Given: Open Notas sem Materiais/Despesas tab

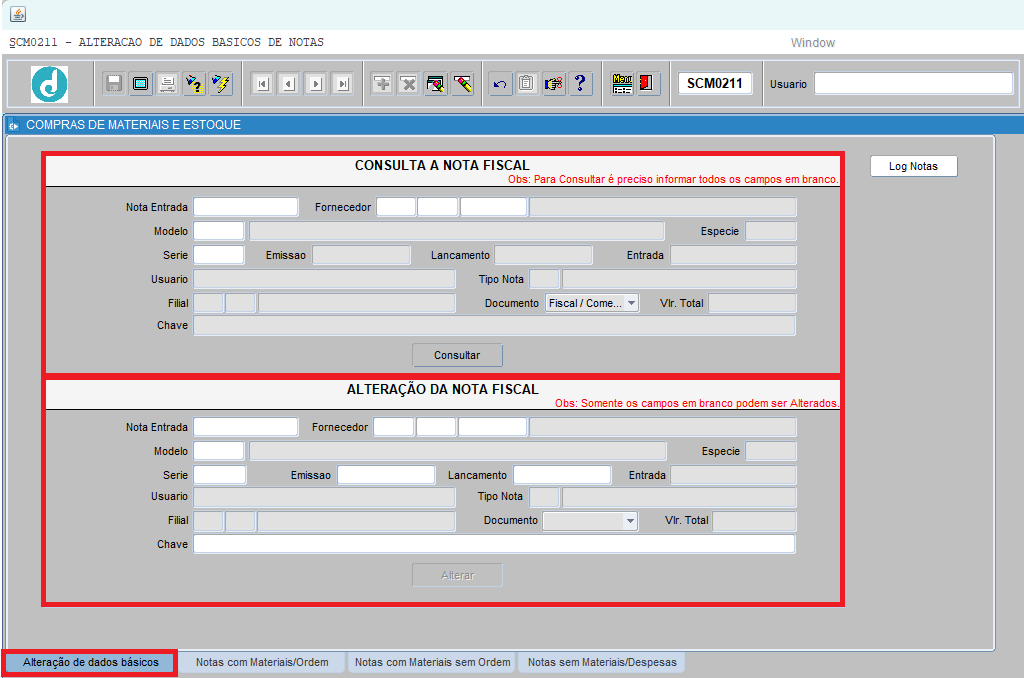Looking at the screenshot, I should click(x=602, y=662).
